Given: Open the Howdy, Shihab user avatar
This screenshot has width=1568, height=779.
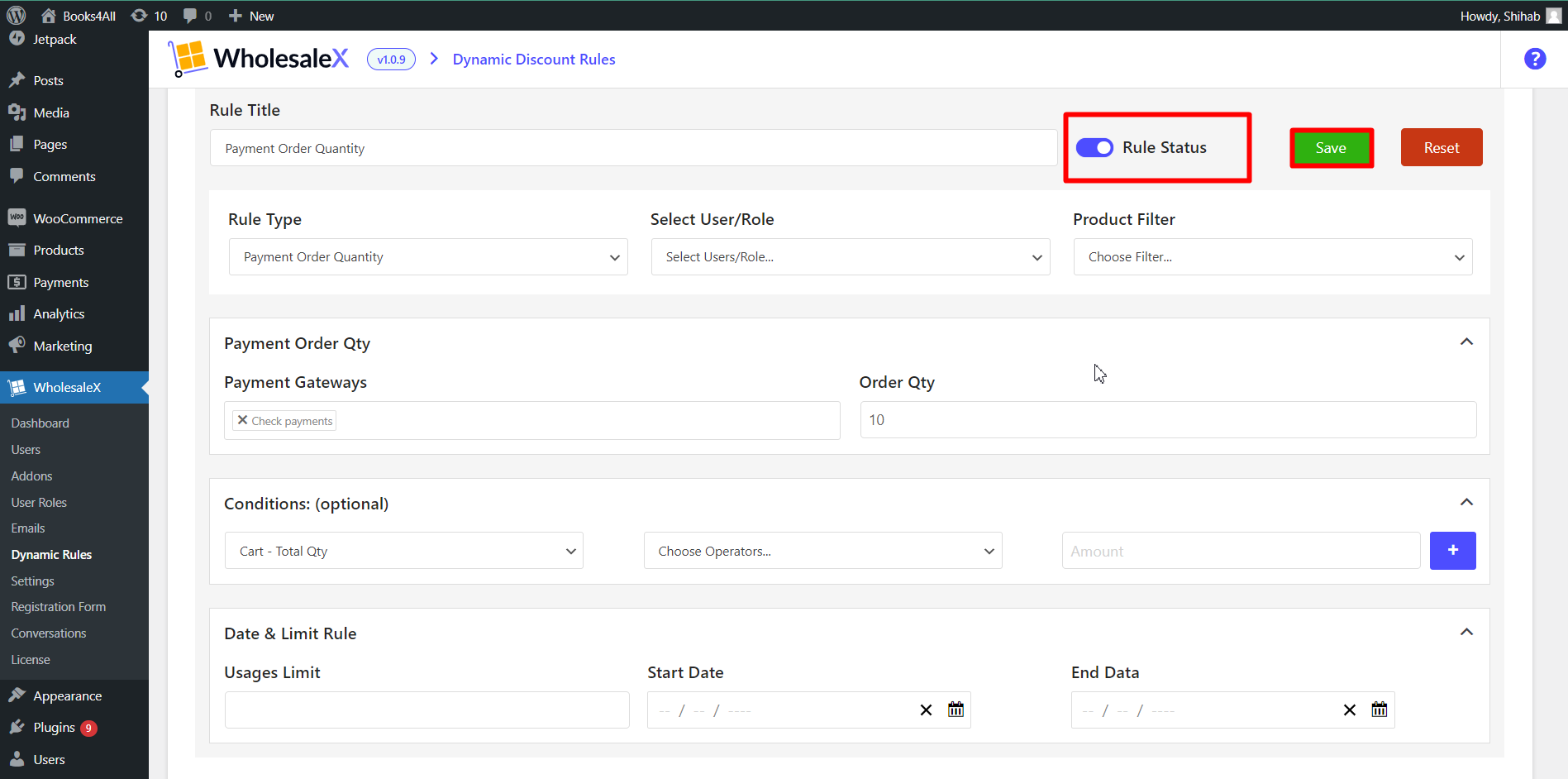Looking at the screenshot, I should 1554,16.
